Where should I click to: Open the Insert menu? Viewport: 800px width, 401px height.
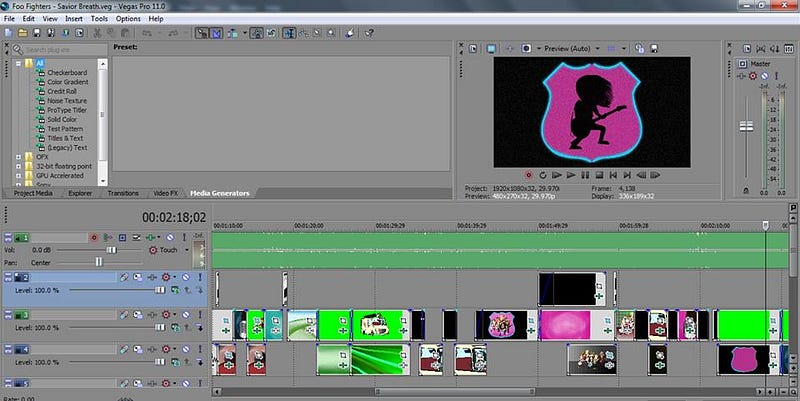73,19
